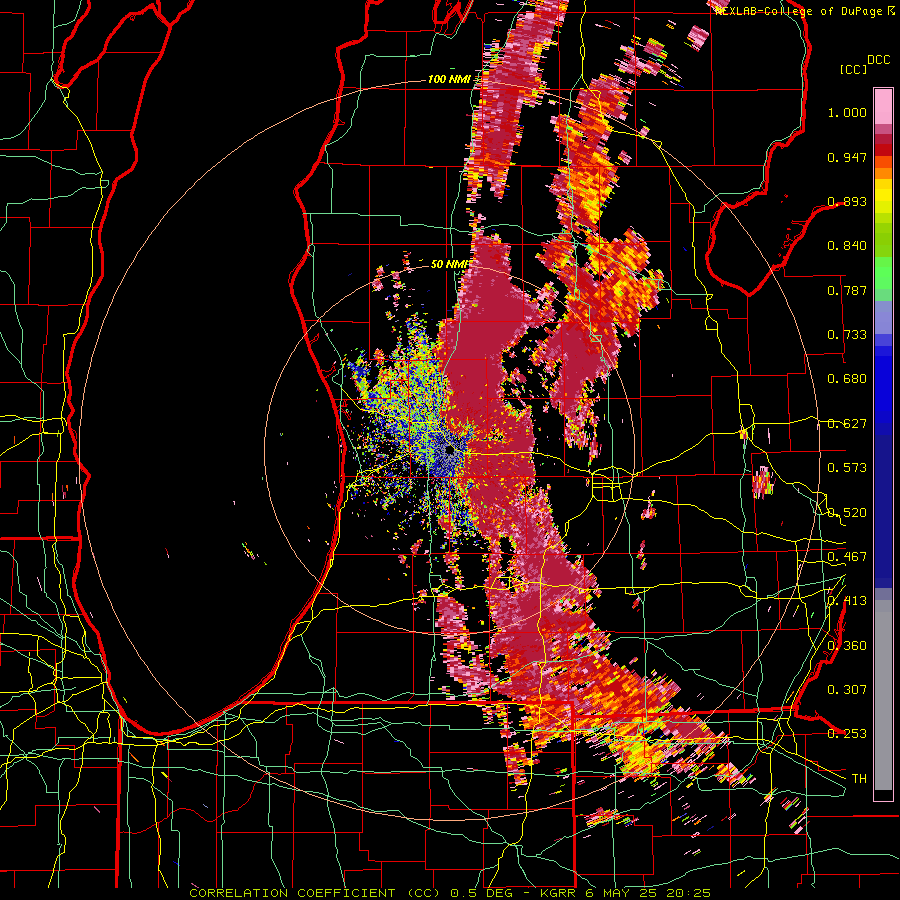Select the 0.520 legend value
The width and height of the screenshot is (900, 900).
click(x=847, y=513)
